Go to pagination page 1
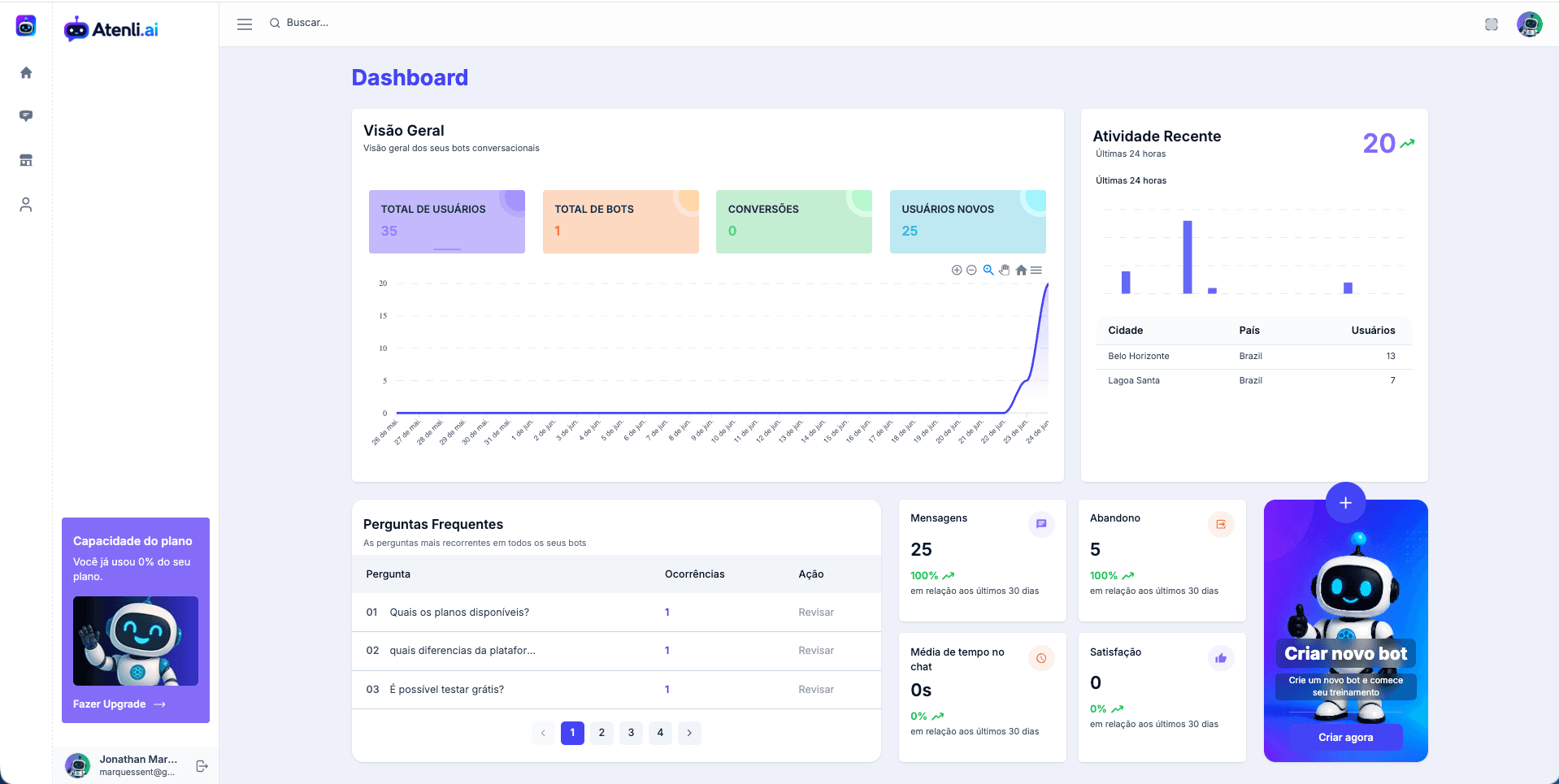 (x=572, y=733)
